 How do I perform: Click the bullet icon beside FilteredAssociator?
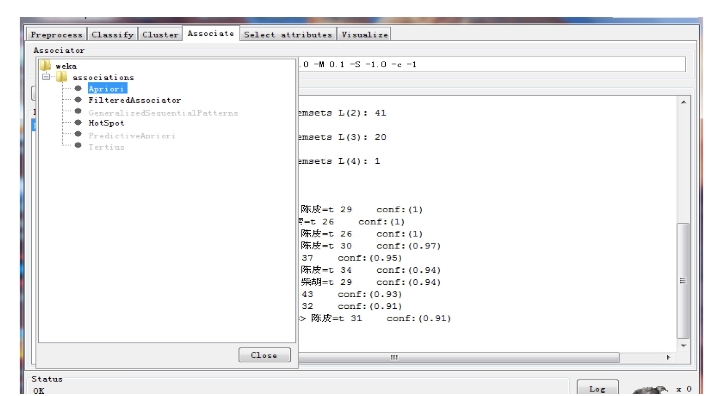tap(78, 99)
